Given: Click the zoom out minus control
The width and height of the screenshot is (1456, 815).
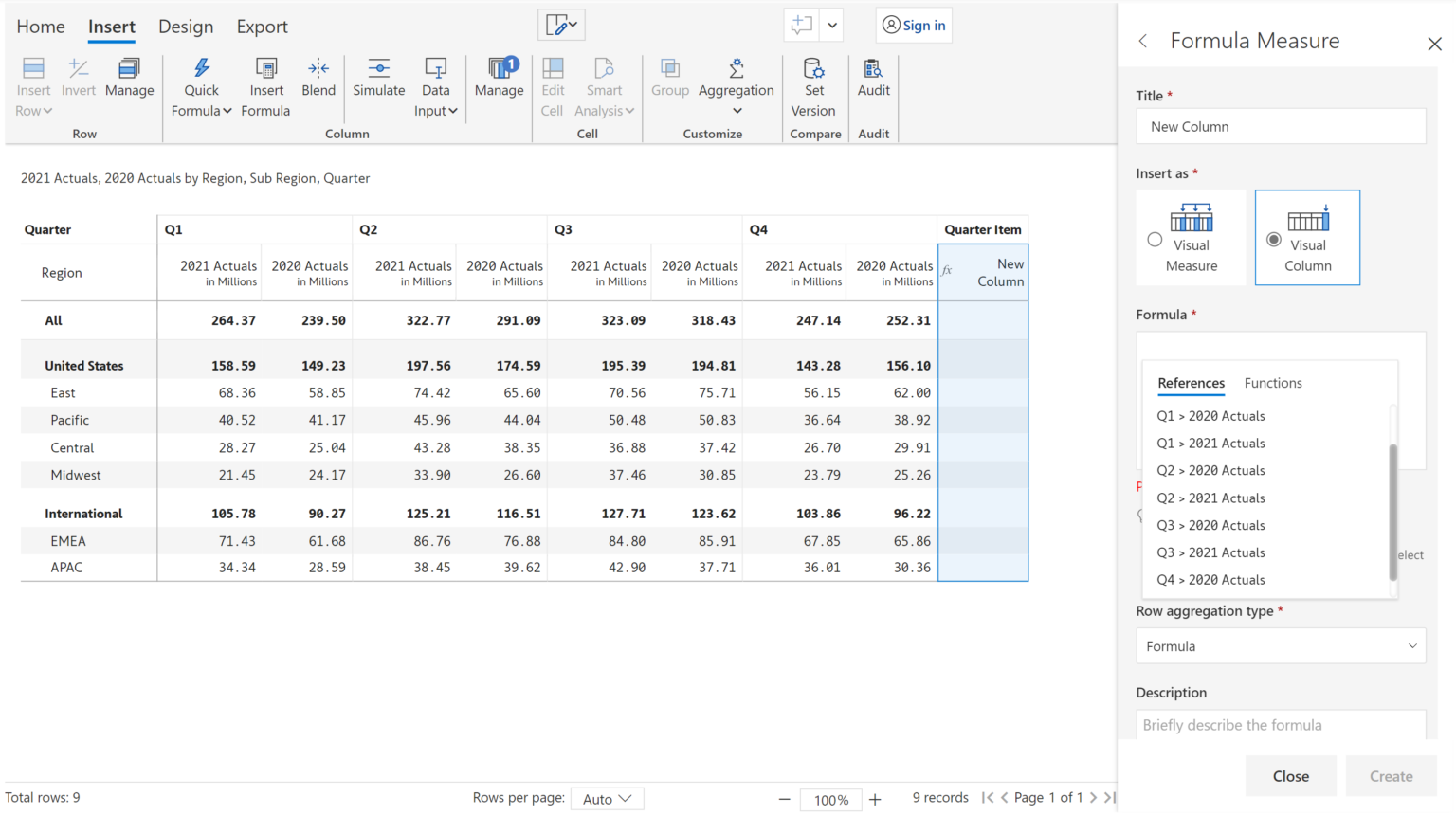Looking at the screenshot, I should coord(784,799).
